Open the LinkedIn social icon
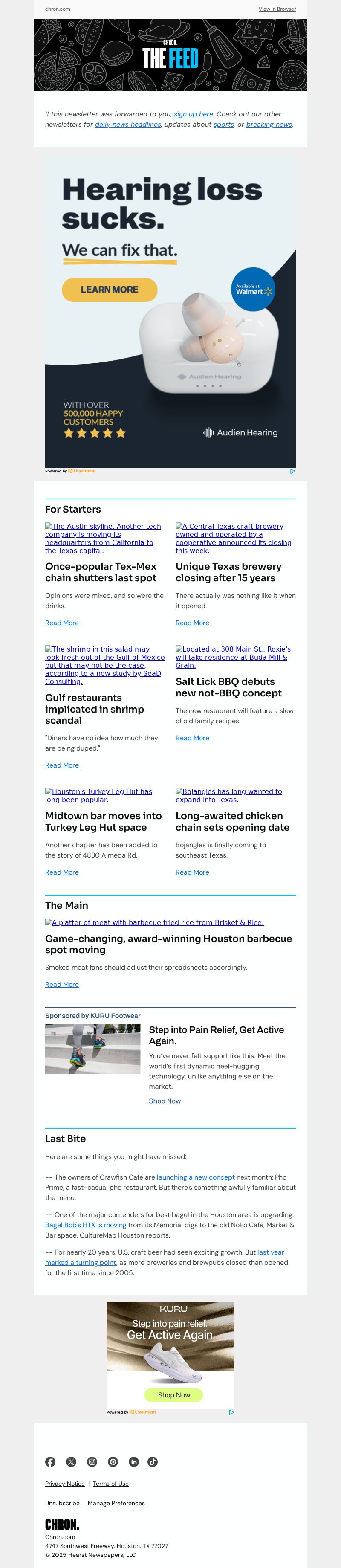Viewport: 341px width, 1568px height. point(134,1461)
